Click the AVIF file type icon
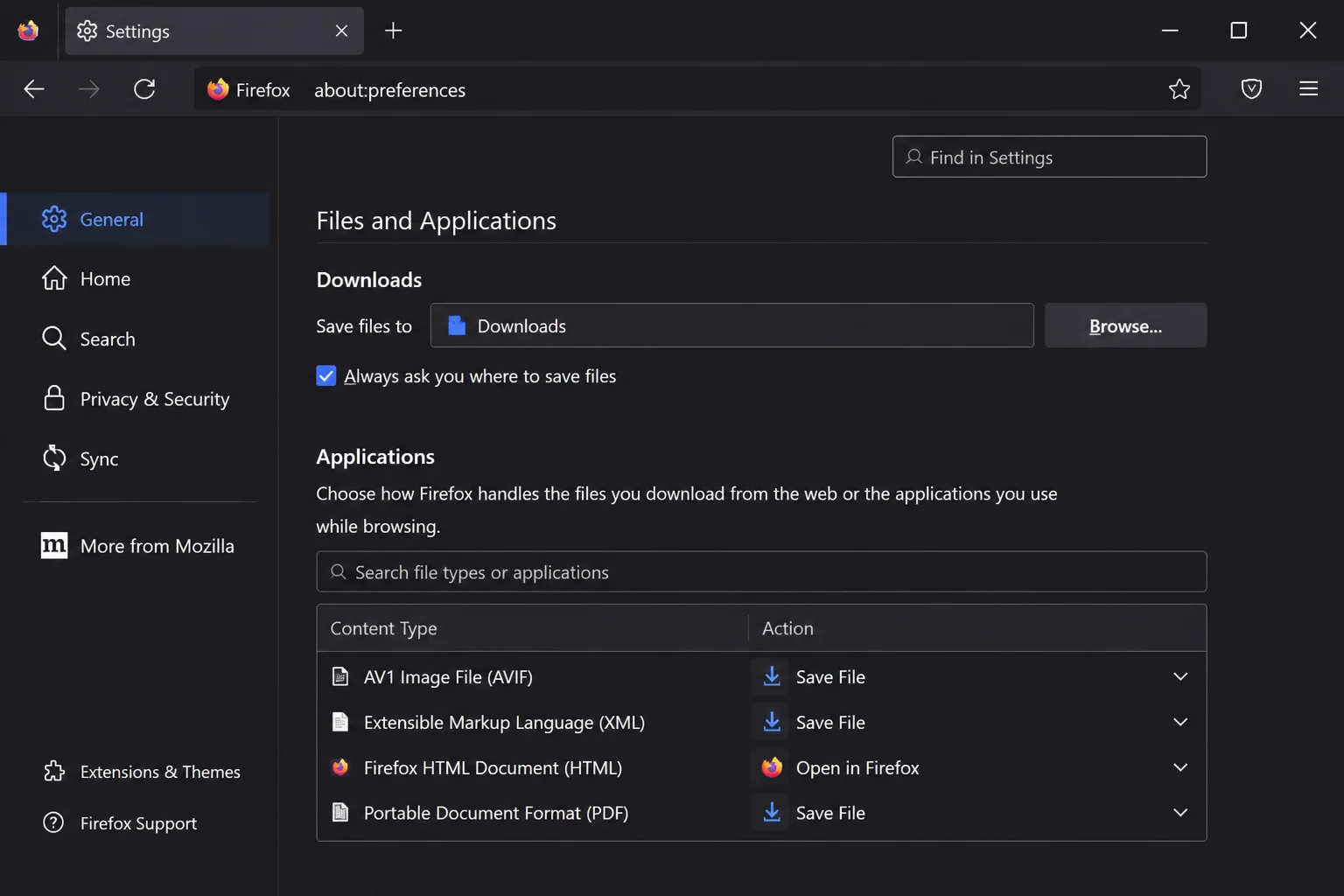 (340, 676)
